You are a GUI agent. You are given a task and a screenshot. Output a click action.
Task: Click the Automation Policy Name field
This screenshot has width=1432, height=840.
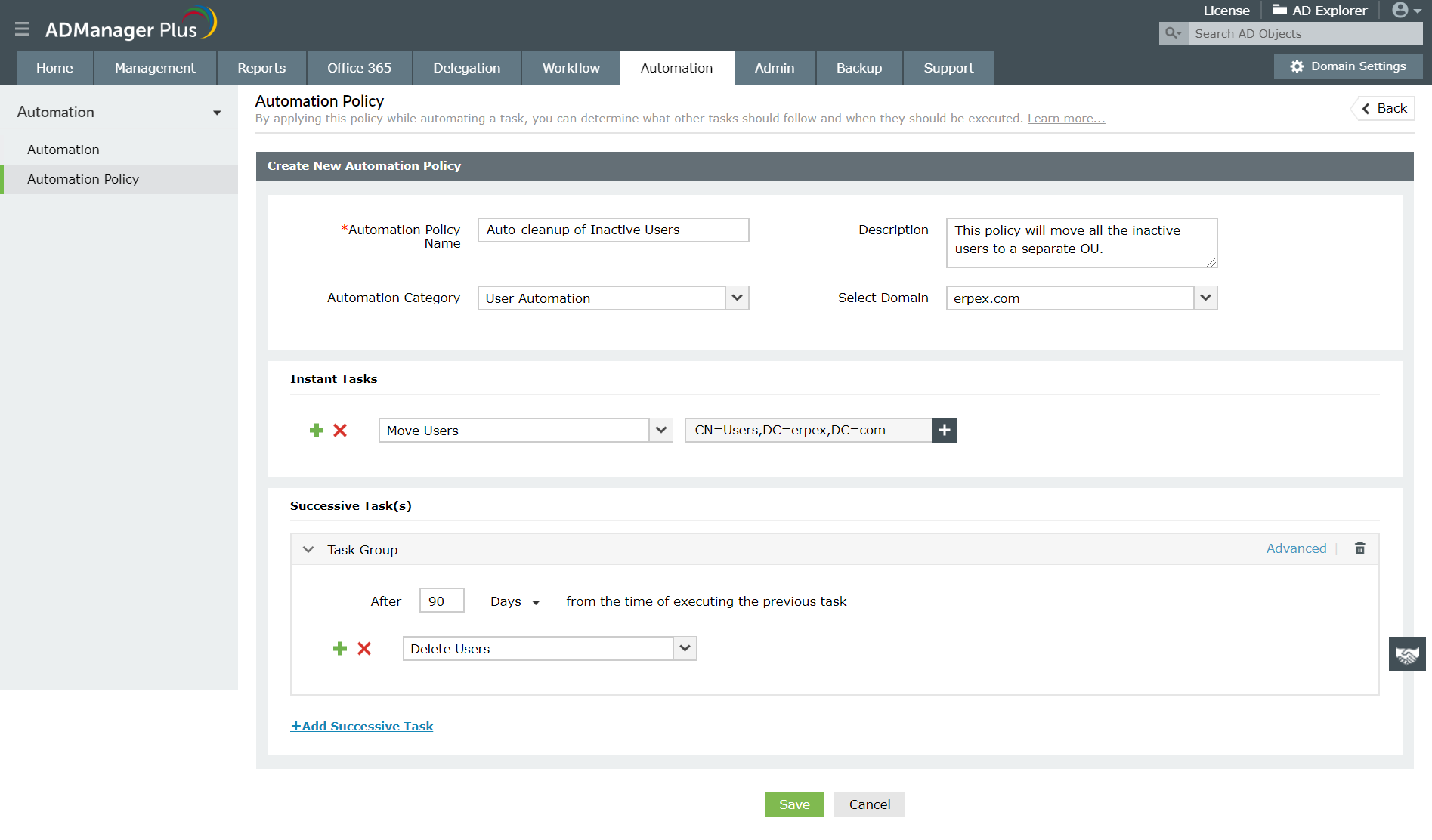(x=613, y=230)
